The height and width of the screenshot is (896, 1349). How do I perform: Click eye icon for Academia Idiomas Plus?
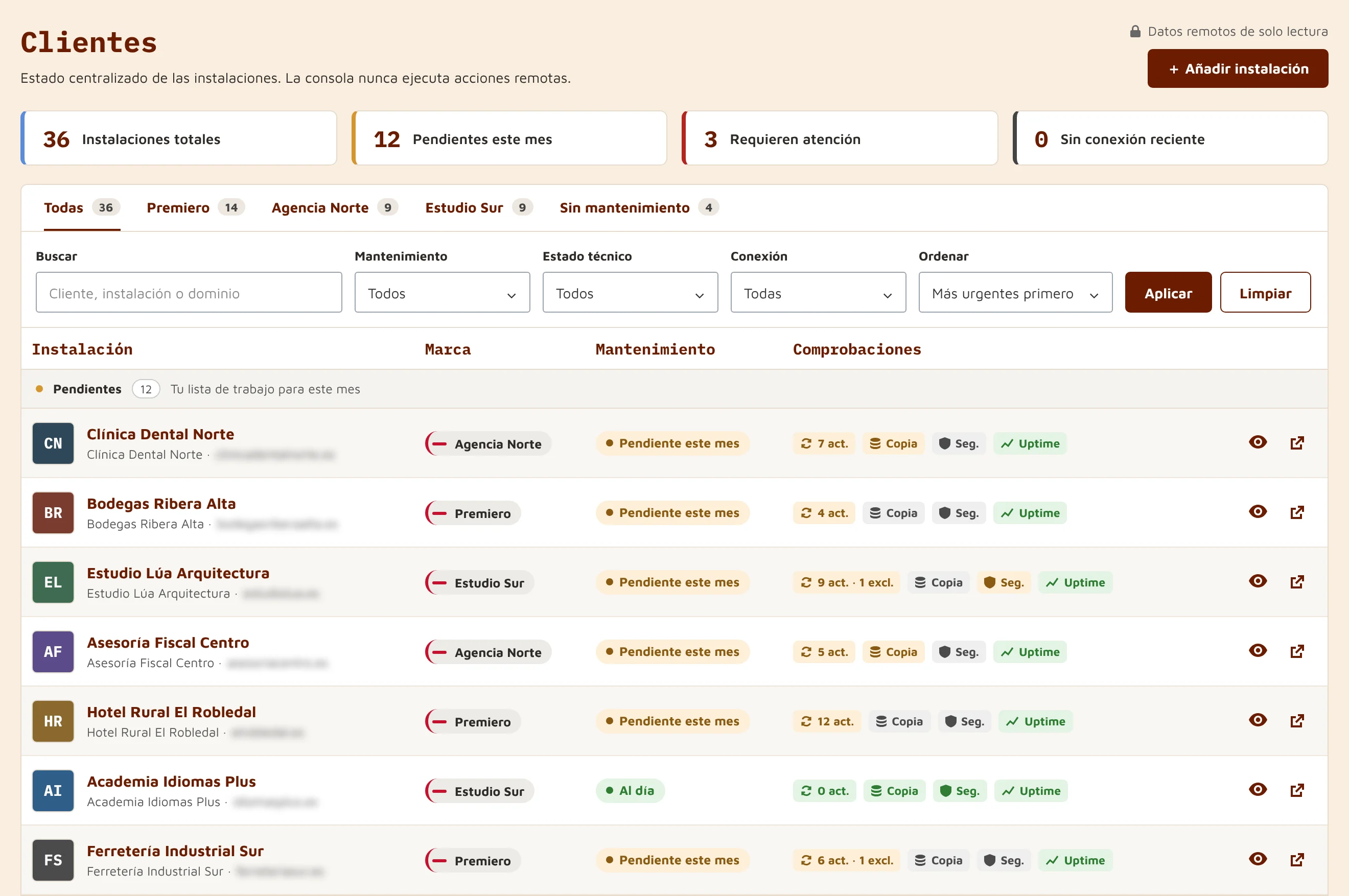(x=1258, y=790)
